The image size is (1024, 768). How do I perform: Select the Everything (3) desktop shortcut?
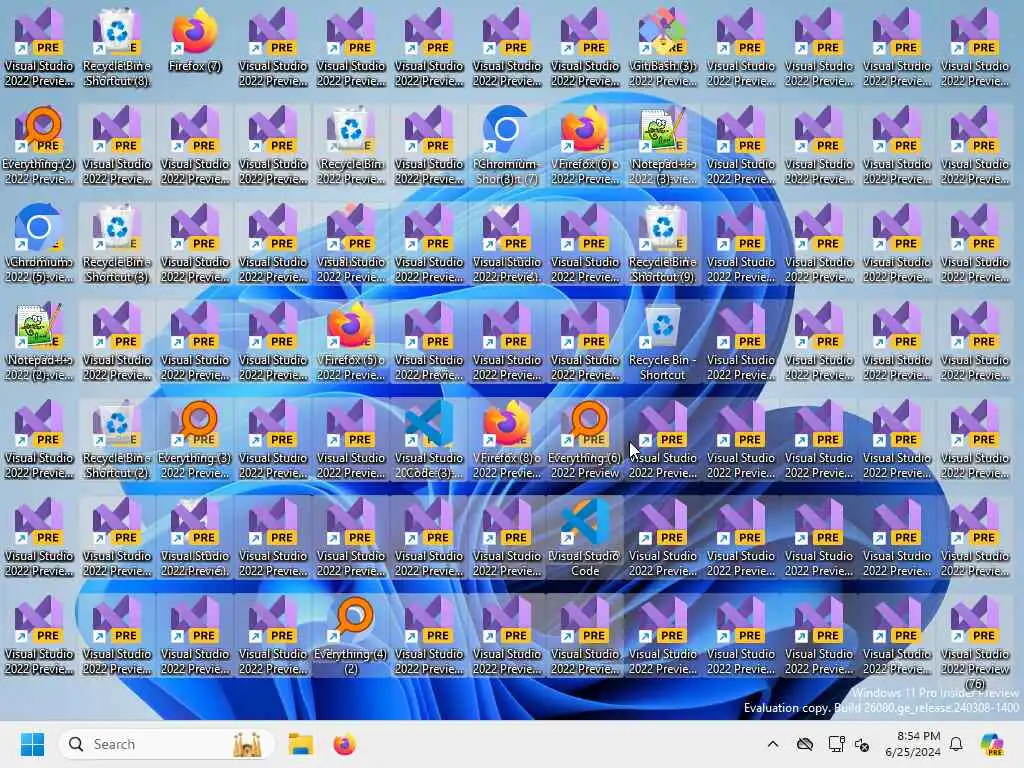point(195,439)
